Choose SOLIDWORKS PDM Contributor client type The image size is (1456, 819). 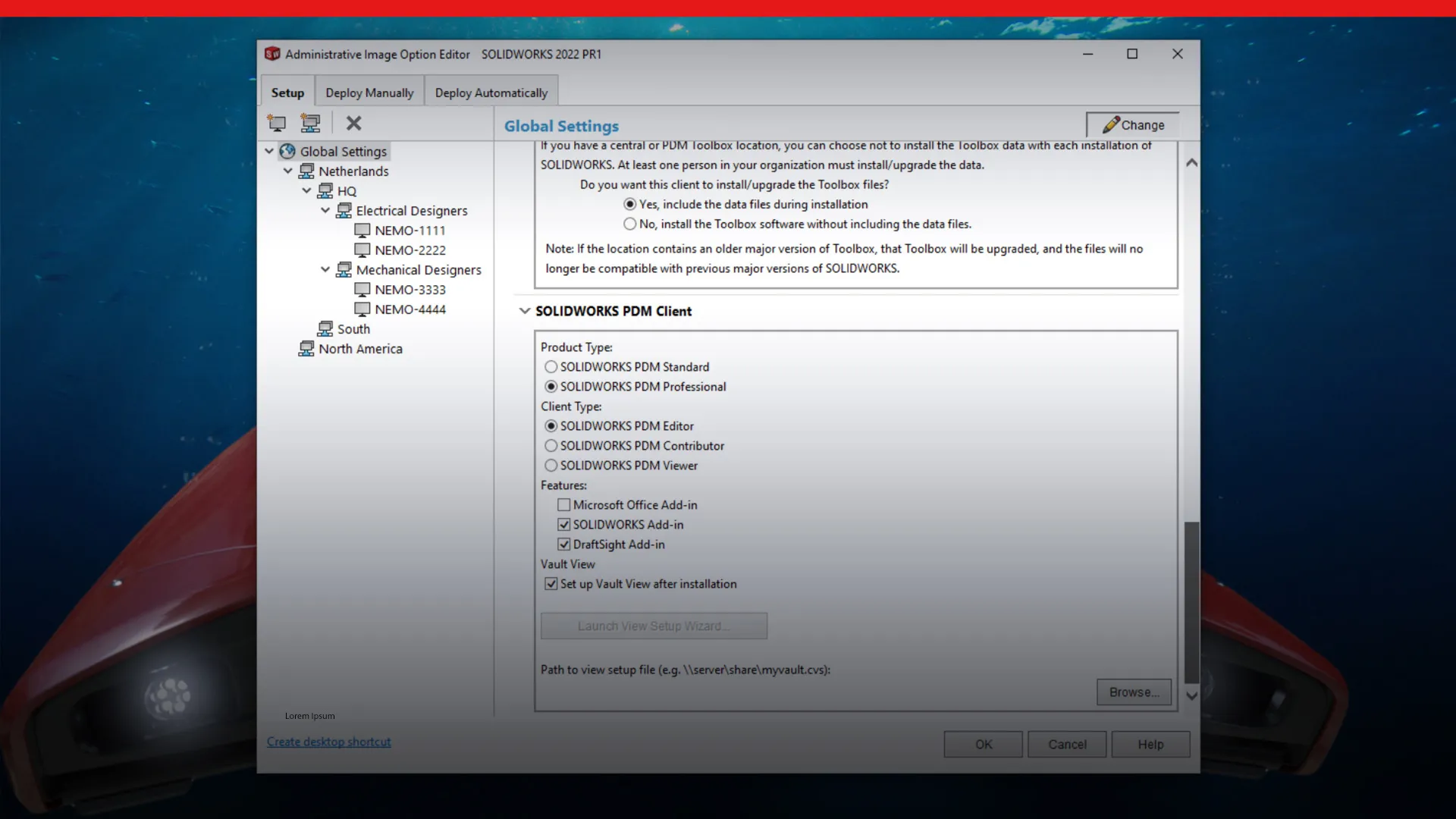point(551,445)
